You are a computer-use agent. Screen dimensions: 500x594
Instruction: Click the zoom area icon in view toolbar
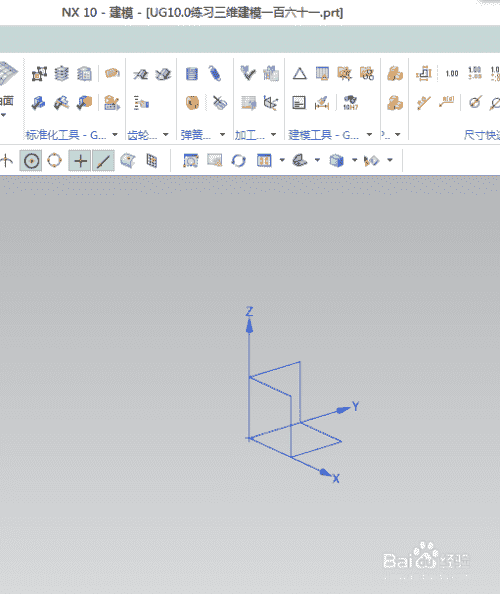[x=215, y=160]
